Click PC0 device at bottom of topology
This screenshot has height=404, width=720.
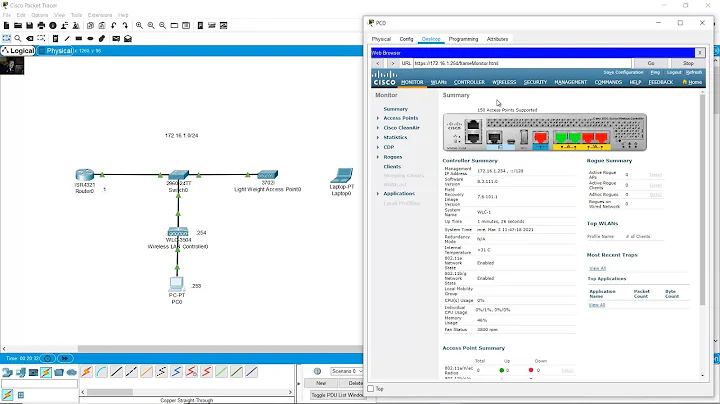click(177, 284)
